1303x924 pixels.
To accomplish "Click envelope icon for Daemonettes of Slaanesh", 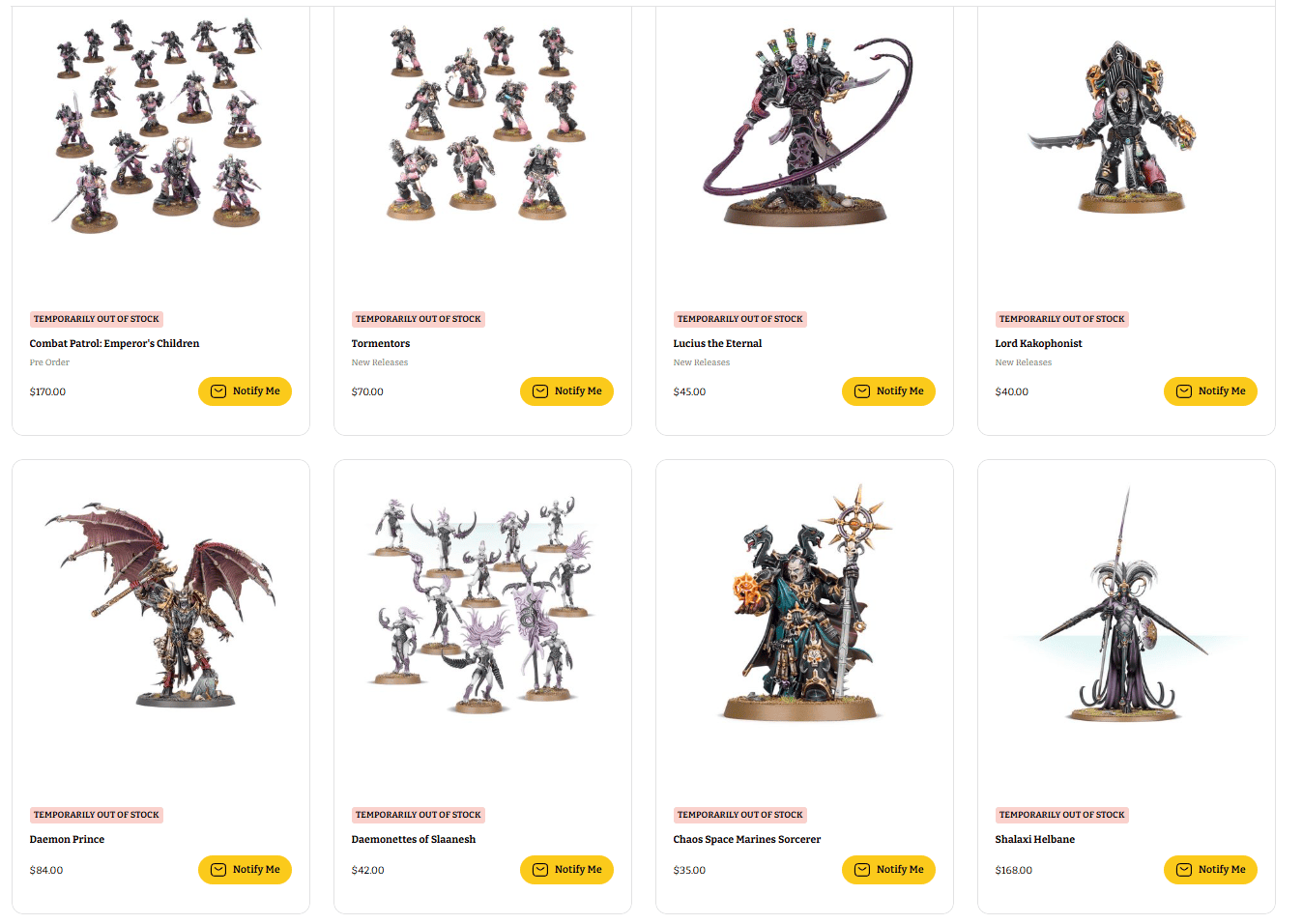I will click(540, 870).
